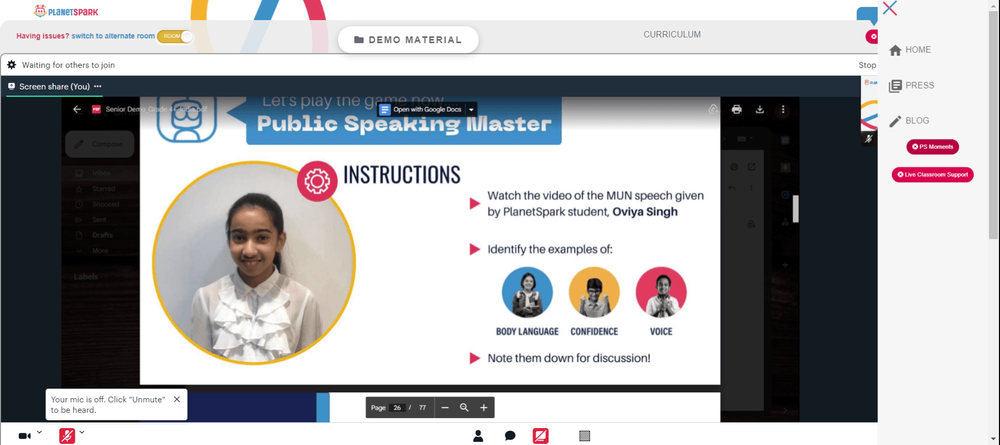Screen dimensions: 1000x445
Task: Click 'Note them down for discussion!' text
Action: [x=569, y=358]
